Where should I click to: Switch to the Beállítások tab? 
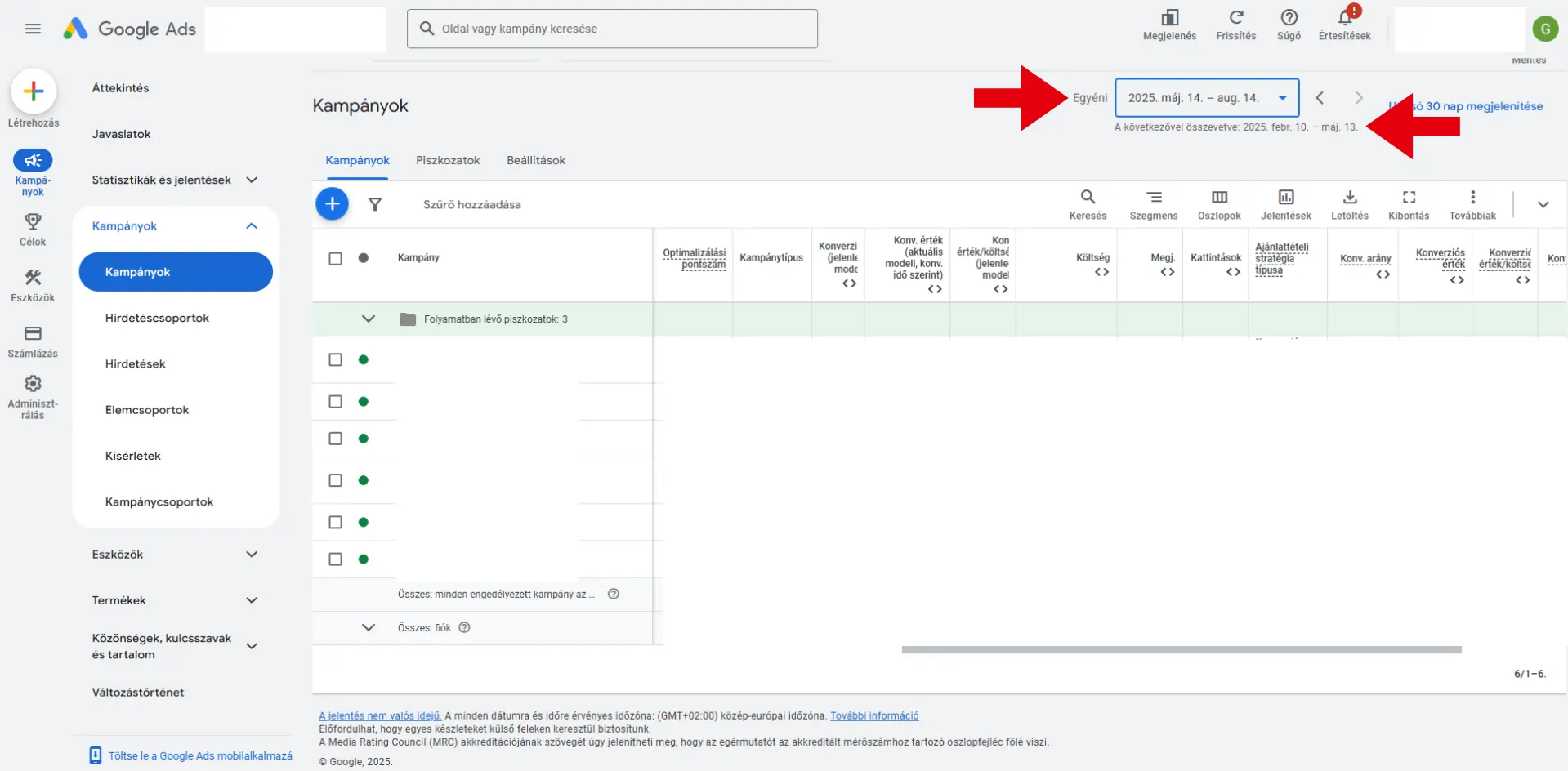[535, 161]
